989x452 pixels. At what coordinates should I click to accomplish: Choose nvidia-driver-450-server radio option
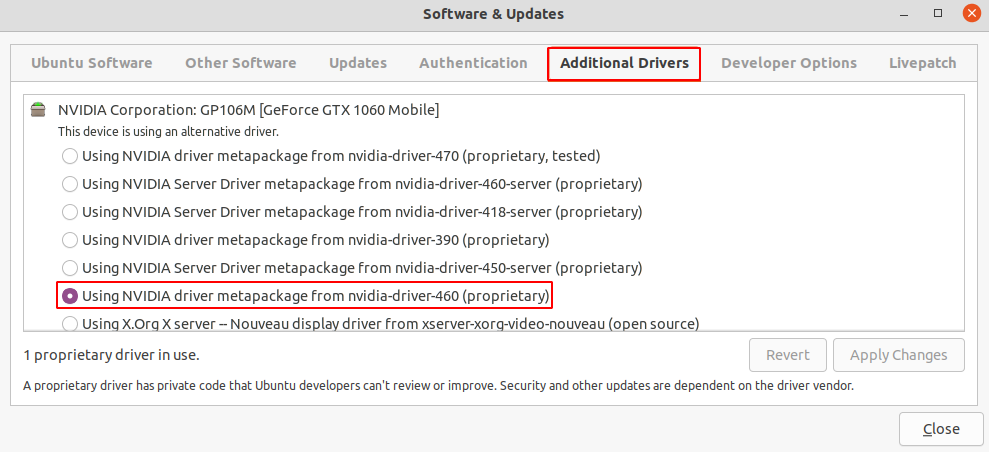pyautogui.click(x=70, y=268)
